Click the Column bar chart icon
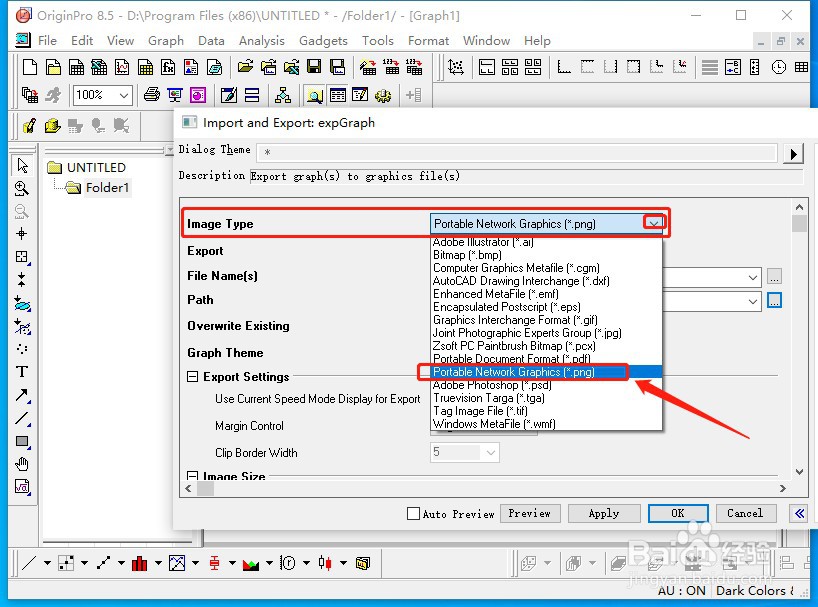This screenshot has width=818, height=607. tap(139, 563)
